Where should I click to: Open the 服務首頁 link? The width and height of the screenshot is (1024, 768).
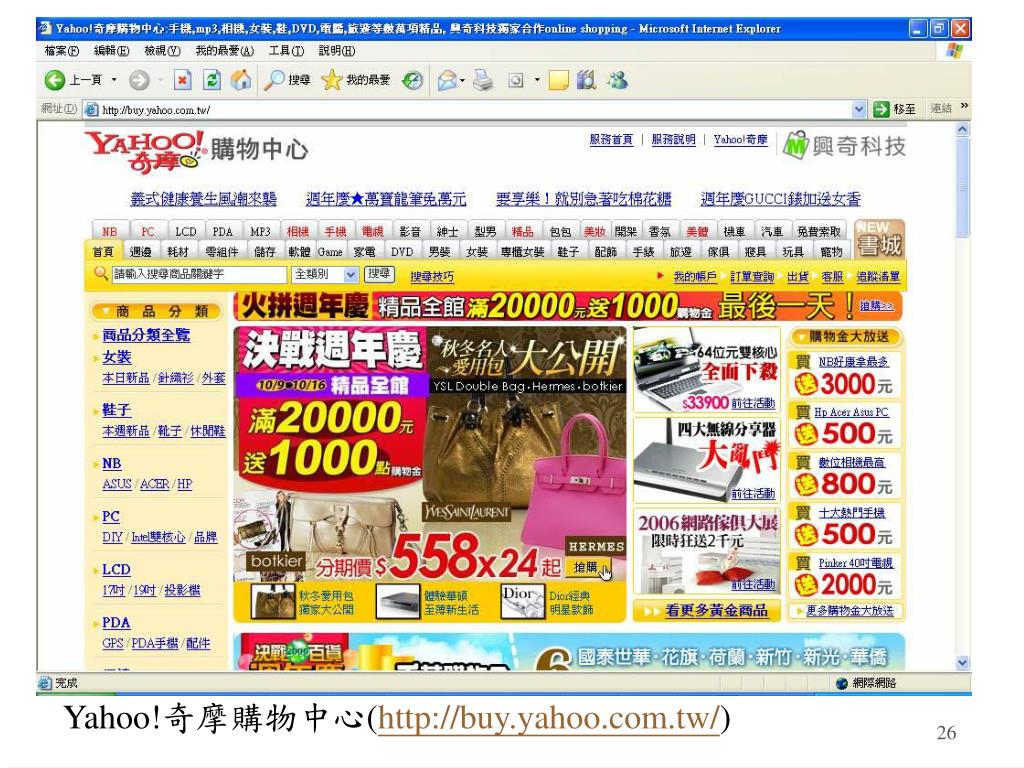point(611,139)
